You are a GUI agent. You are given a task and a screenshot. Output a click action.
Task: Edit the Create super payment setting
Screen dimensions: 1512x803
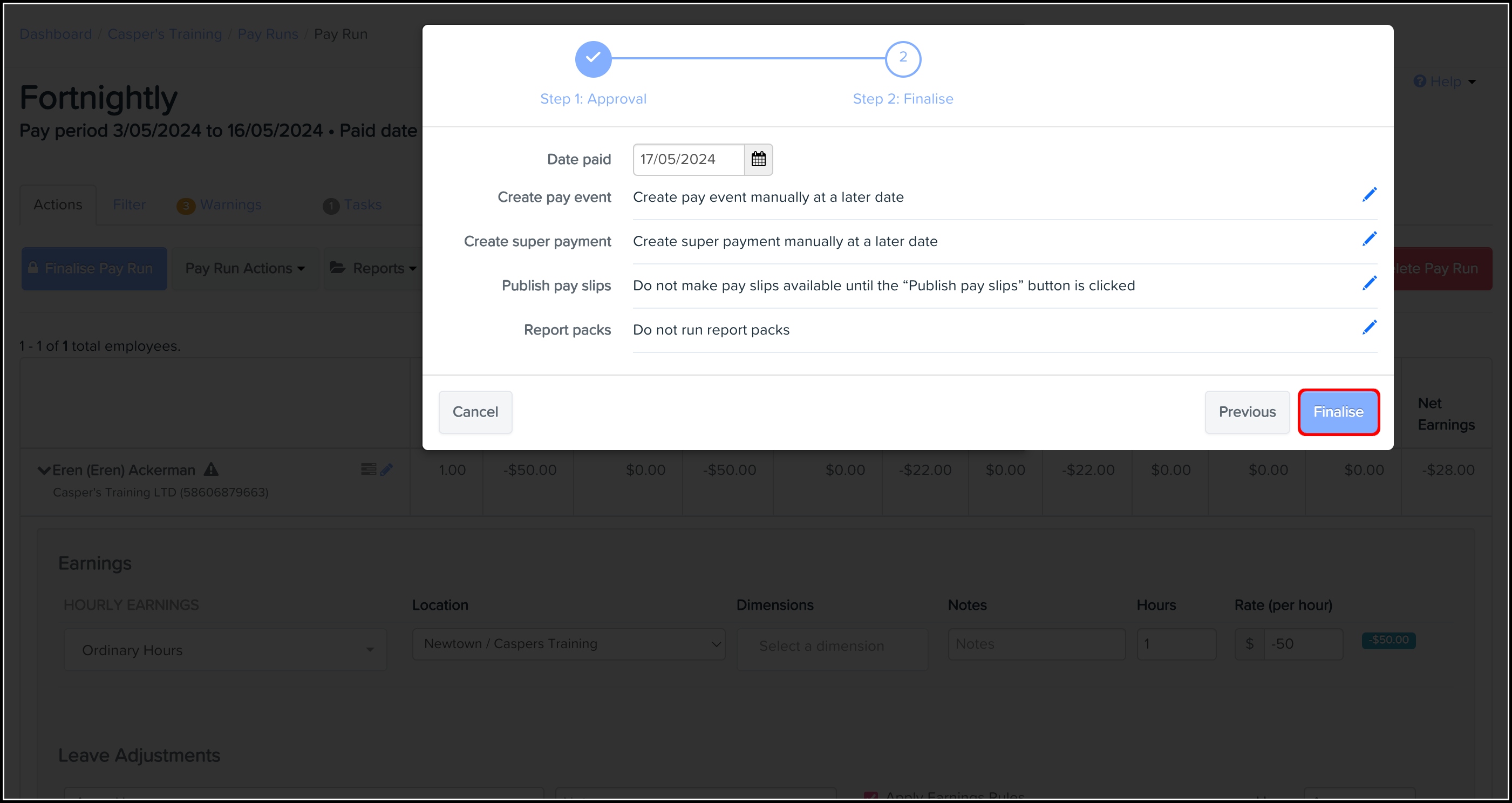[1370, 239]
